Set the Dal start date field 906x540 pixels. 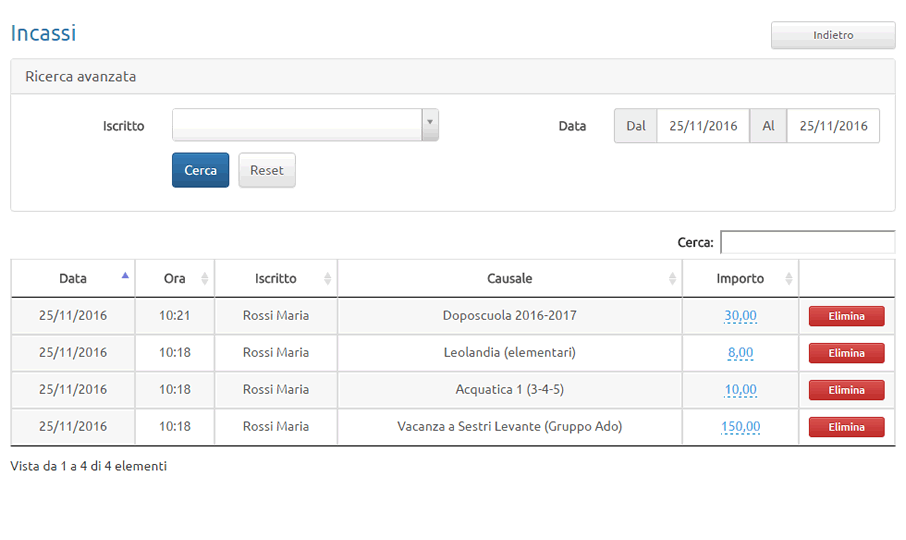tap(703, 126)
